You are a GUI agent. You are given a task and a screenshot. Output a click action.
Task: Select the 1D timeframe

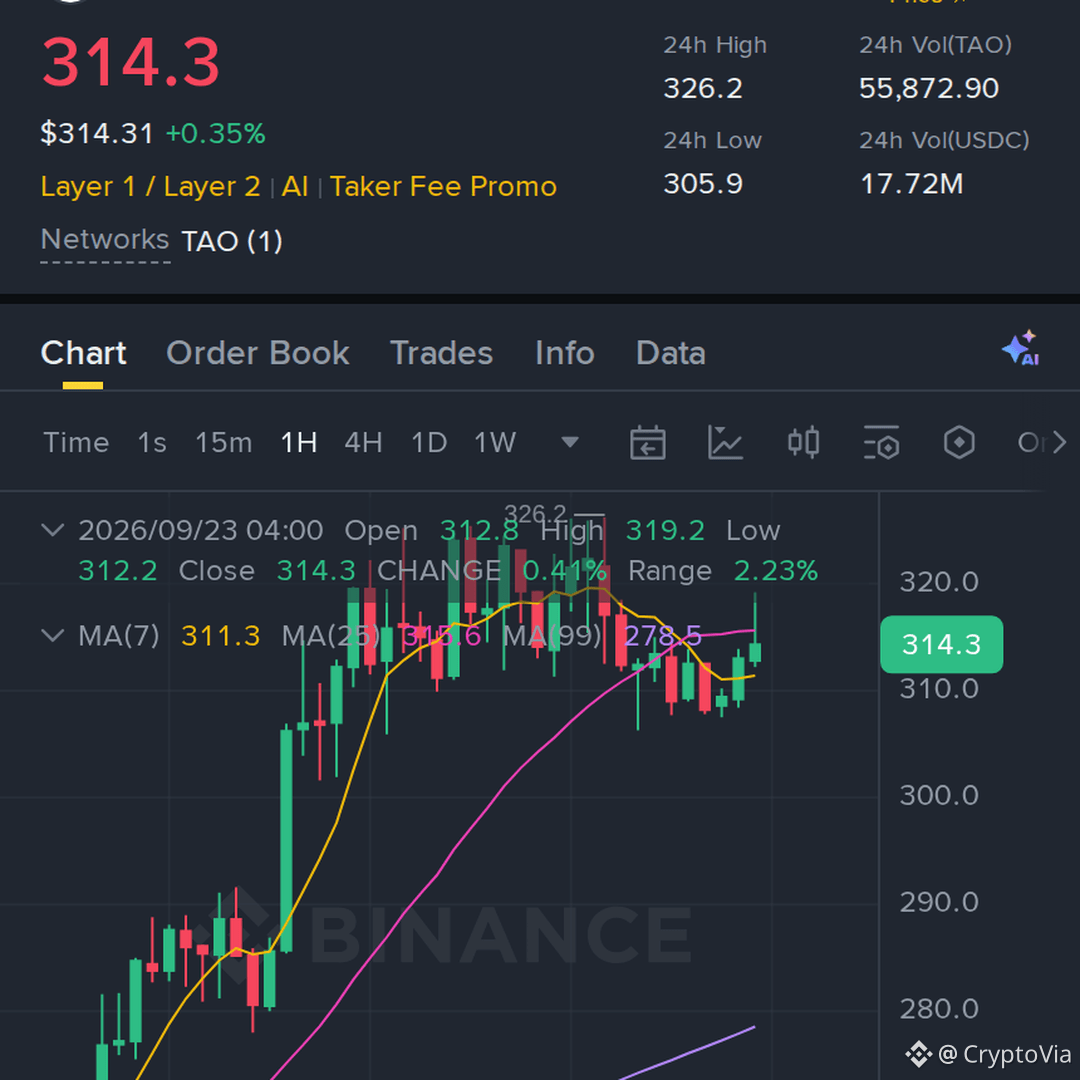point(428,442)
